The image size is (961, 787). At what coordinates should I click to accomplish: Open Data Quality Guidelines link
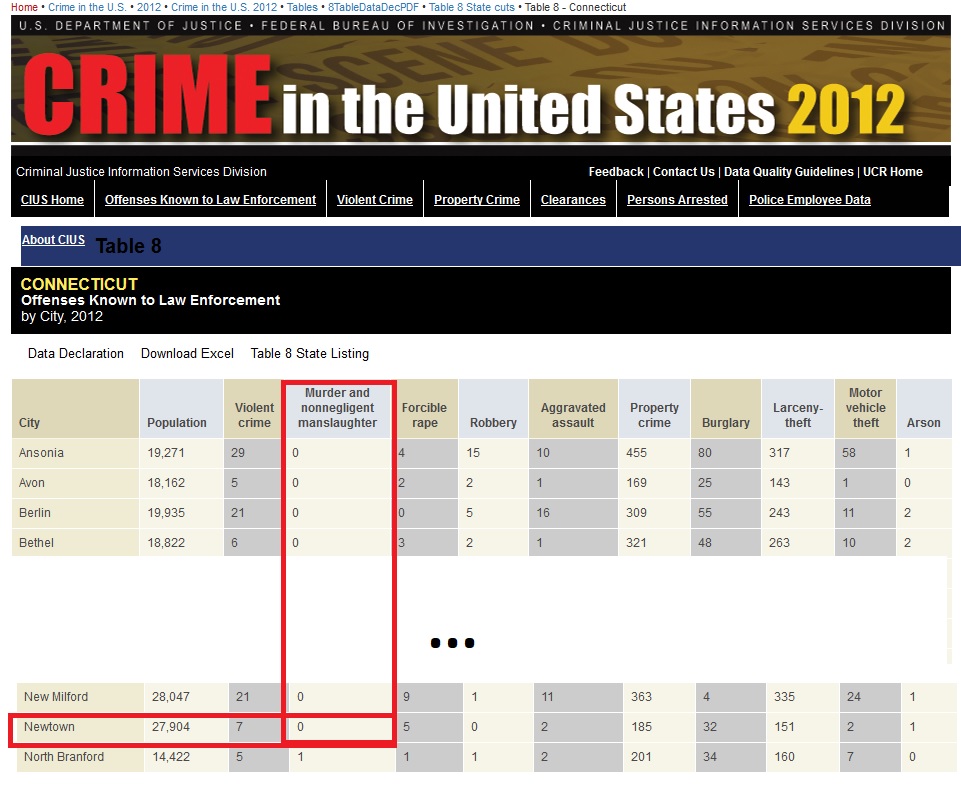point(789,172)
